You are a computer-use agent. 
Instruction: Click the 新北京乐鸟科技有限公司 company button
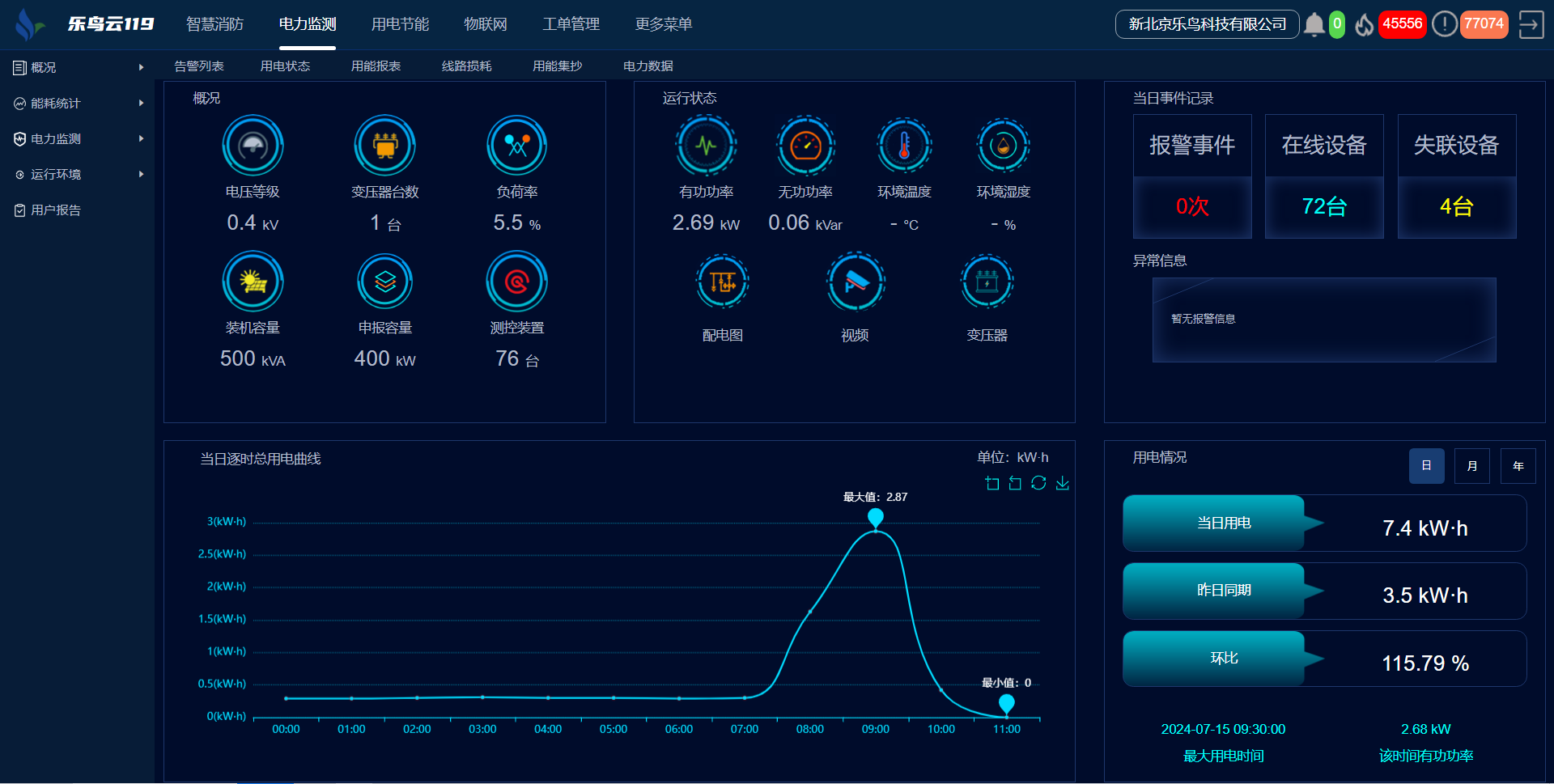coord(1207,24)
